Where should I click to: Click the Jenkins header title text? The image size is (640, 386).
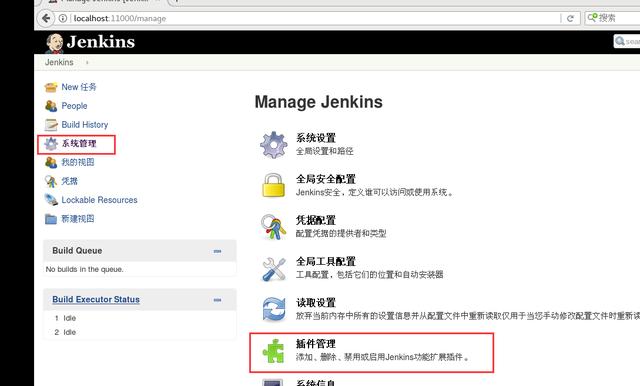pos(101,42)
